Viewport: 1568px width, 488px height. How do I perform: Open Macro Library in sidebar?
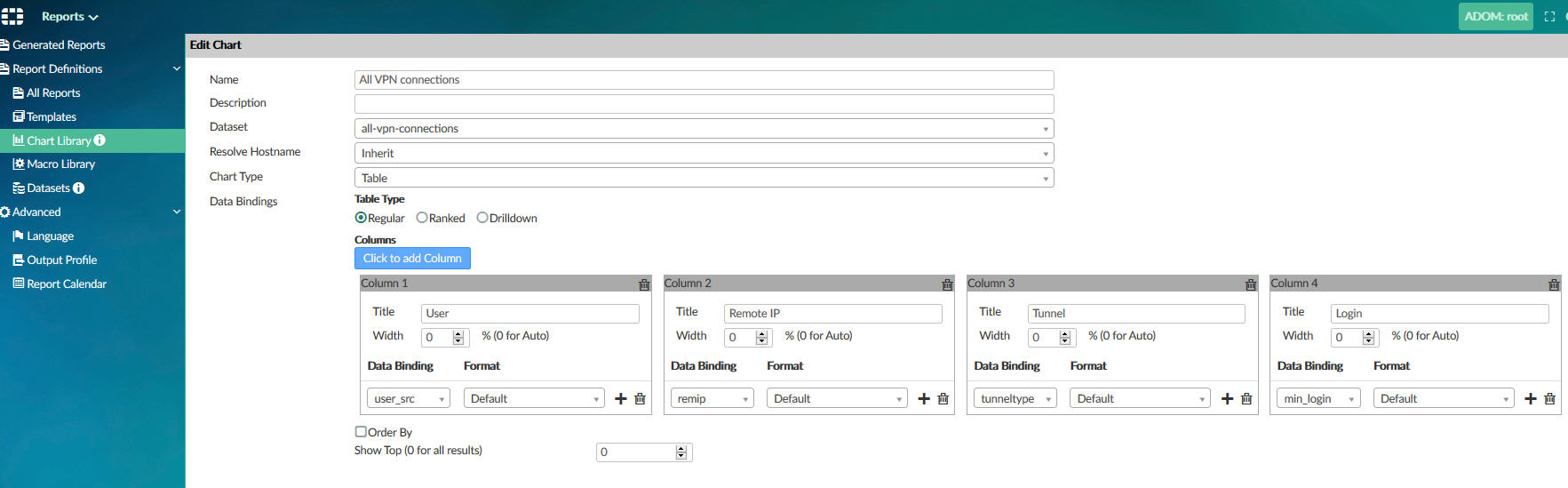pos(60,164)
